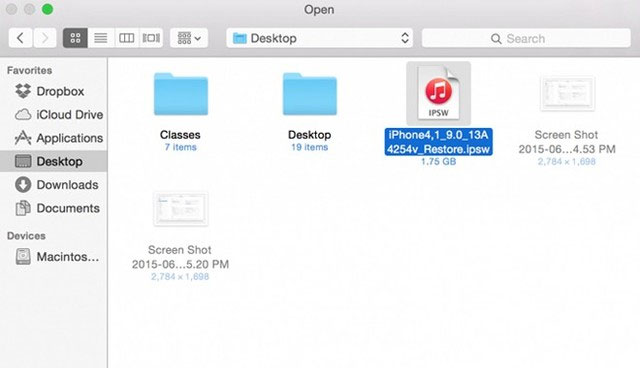Select the Classes folder icon
Image resolution: width=640 pixels, height=368 pixels.
pos(181,94)
